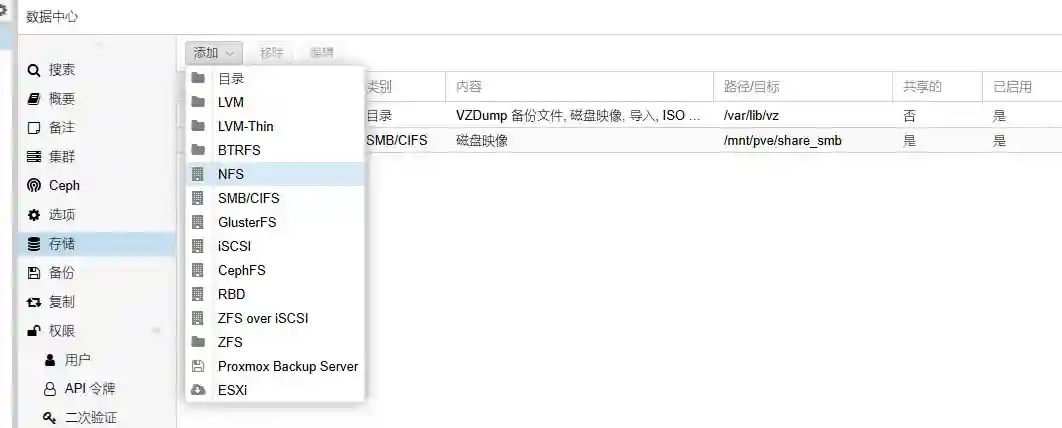Click the building icon next to RBD
The height and width of the screenshot is (428, 1062).
click(198, 295)
